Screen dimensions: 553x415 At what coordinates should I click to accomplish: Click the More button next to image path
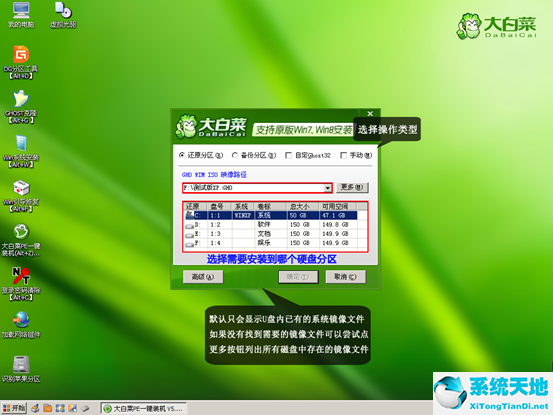tap(352, 187)
